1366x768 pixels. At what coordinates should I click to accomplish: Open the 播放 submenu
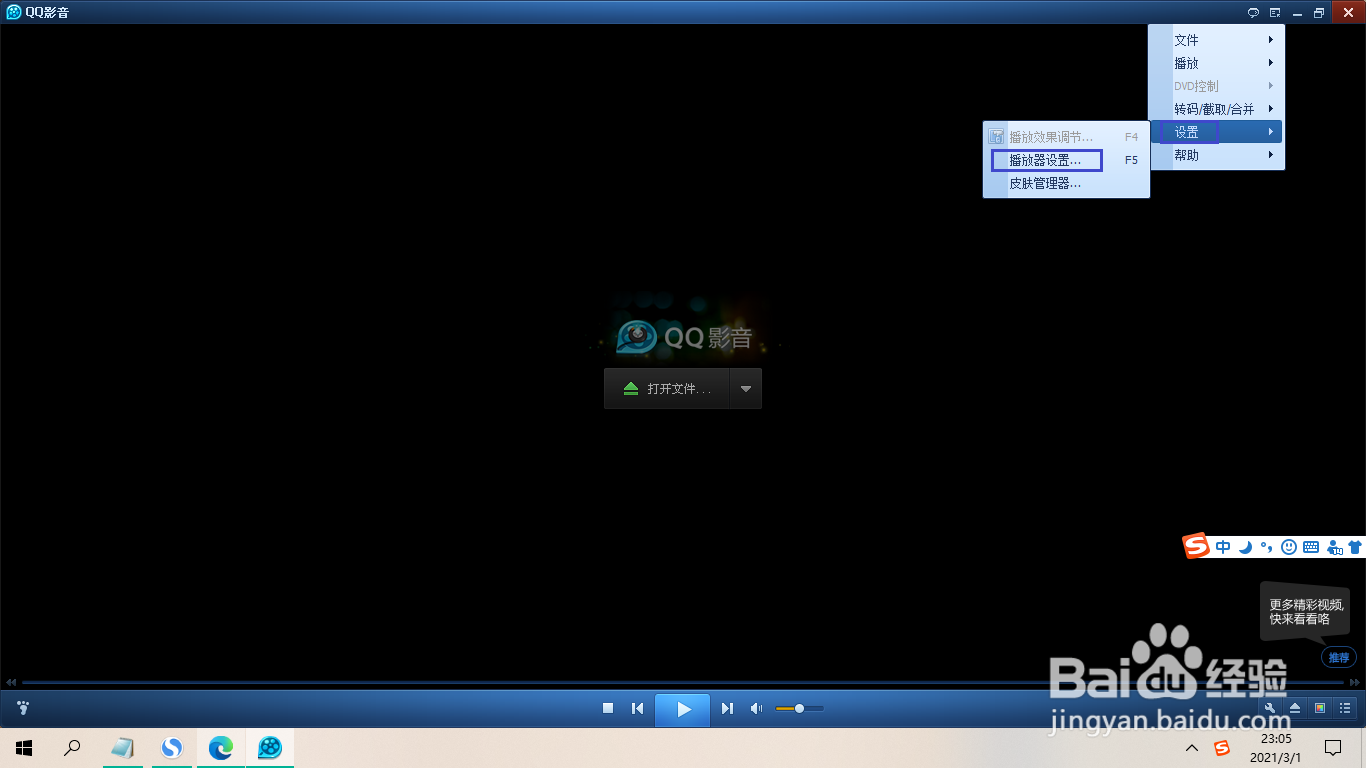pos(1217,63)
